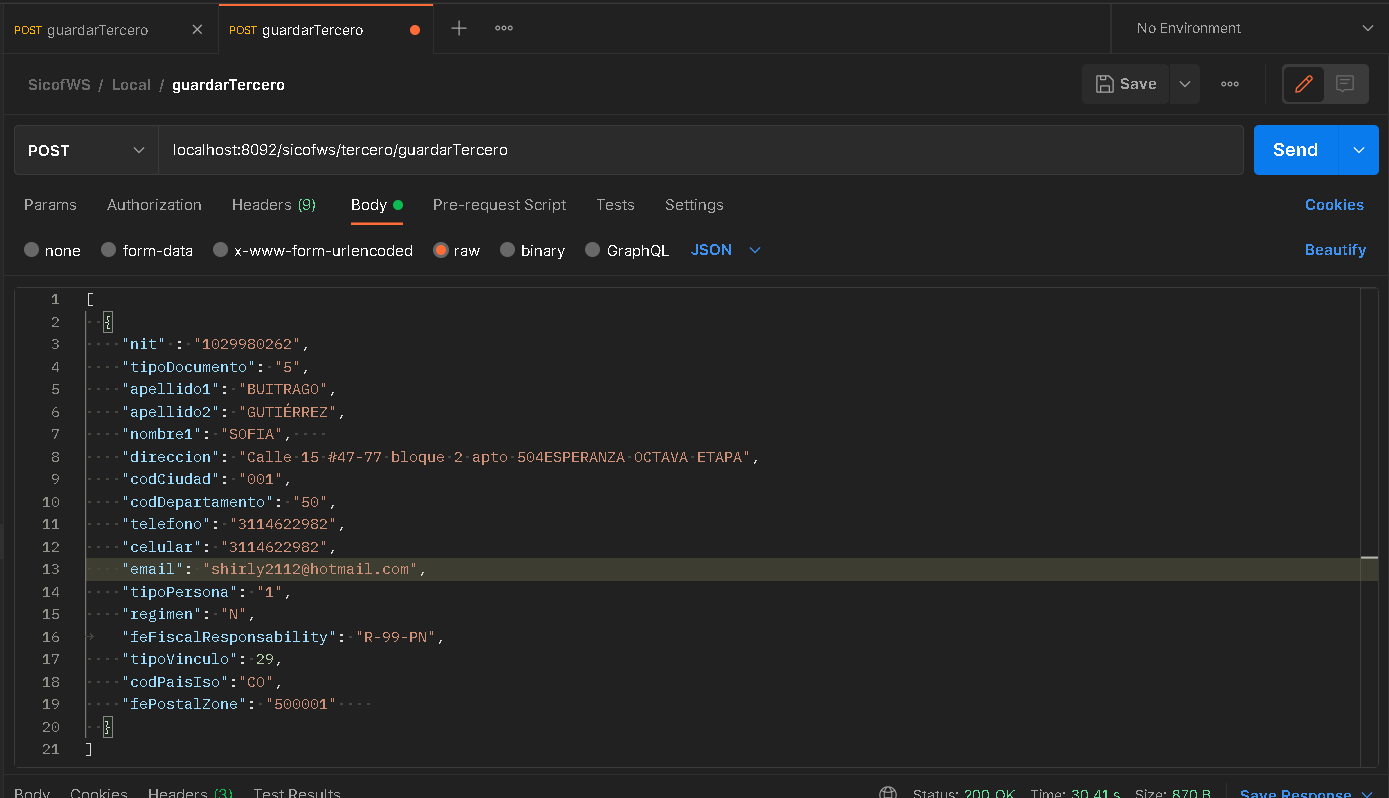This screenshot has width=1389, height=798.
Task: Click the Beautify link
Action: tap(1334, 250)
